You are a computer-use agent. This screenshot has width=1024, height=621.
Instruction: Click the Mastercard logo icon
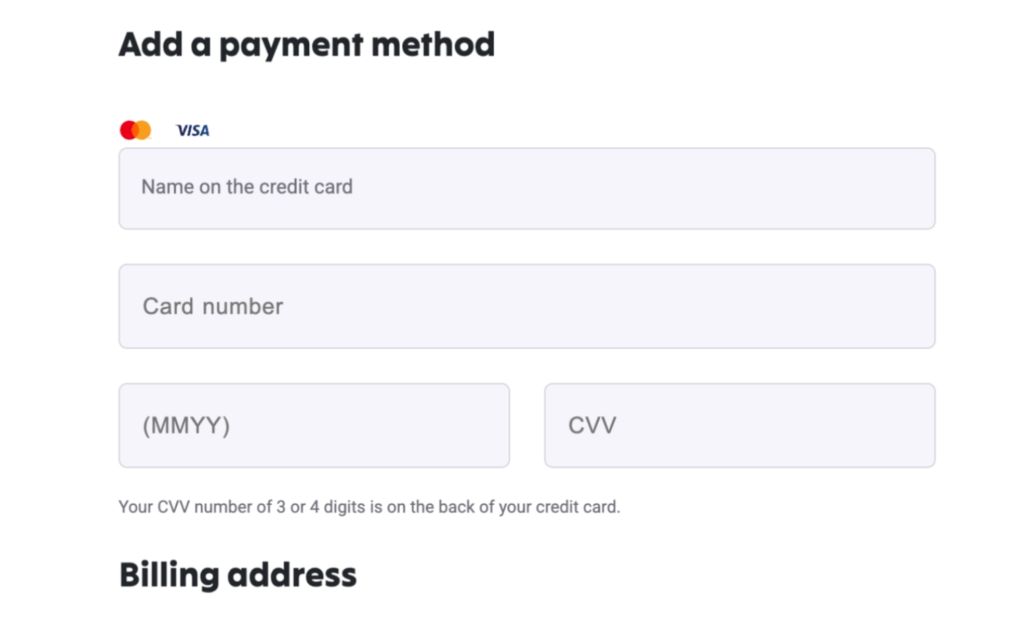pos(135,130)
